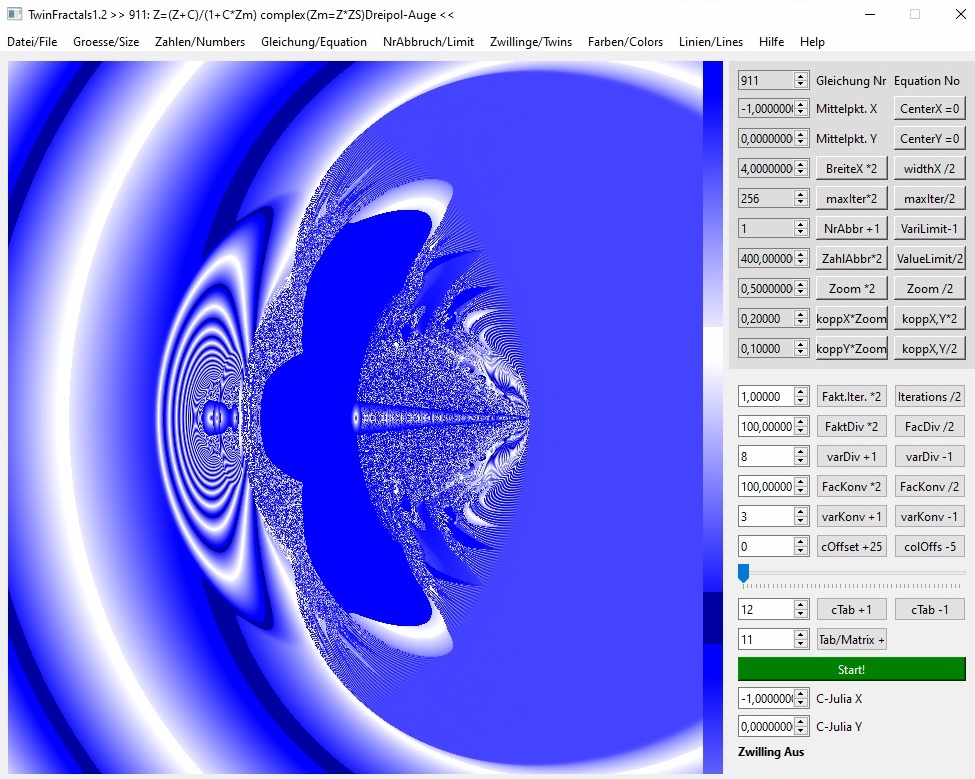975x779 pixels.
Task: Click the varDiv field showing 8
Action: tap(773, 456)
